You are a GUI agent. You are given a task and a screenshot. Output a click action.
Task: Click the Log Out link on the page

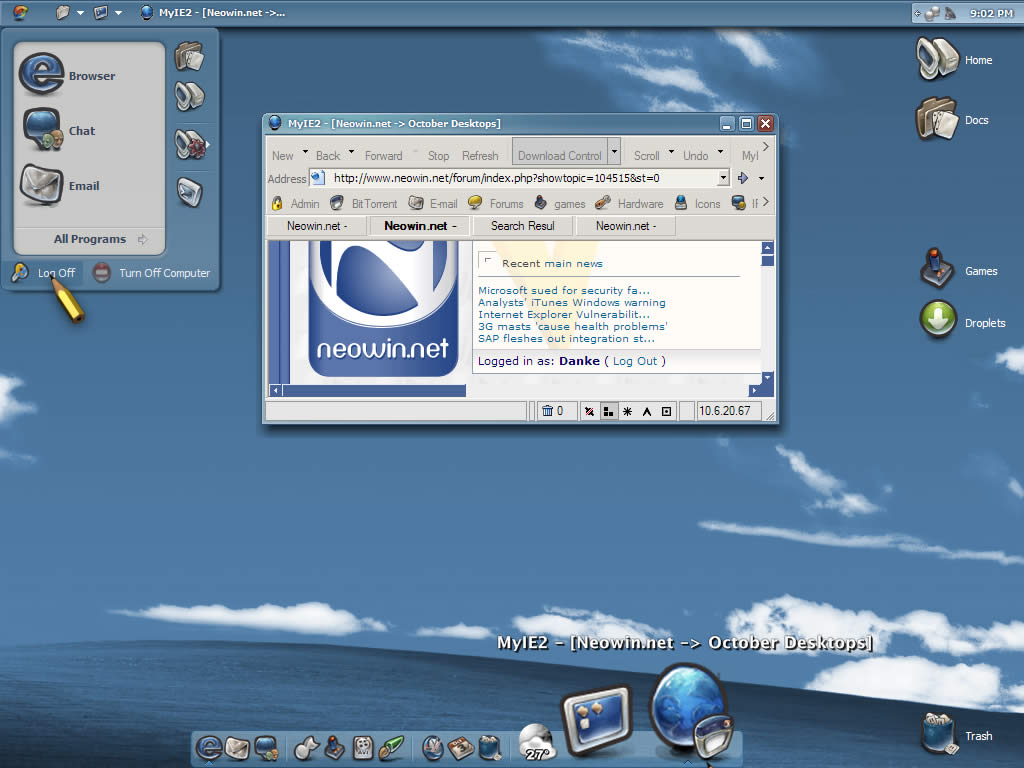pyautogui.click(x=635, y=361)
